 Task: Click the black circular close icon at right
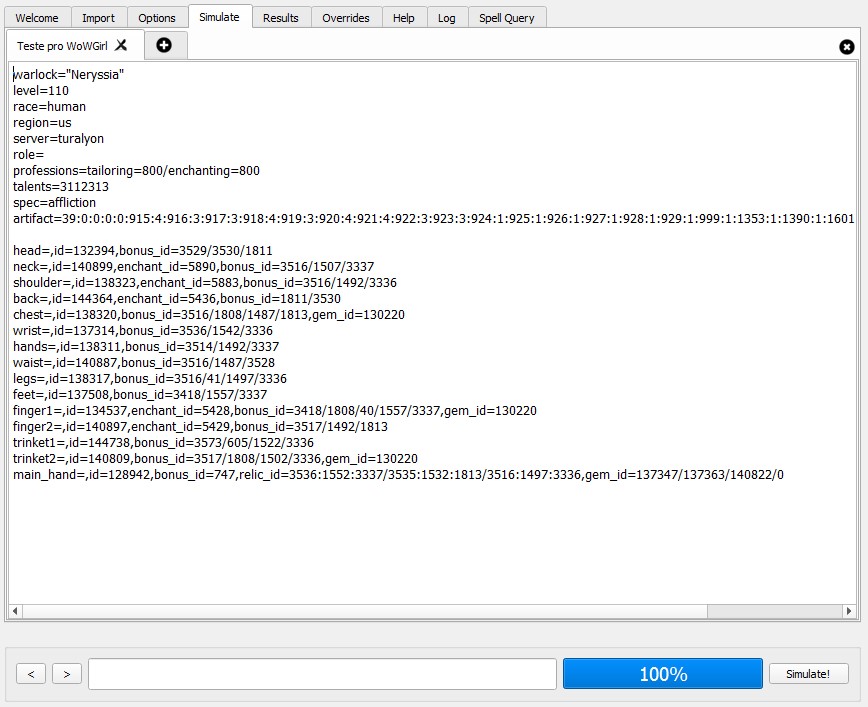[847, 47]
